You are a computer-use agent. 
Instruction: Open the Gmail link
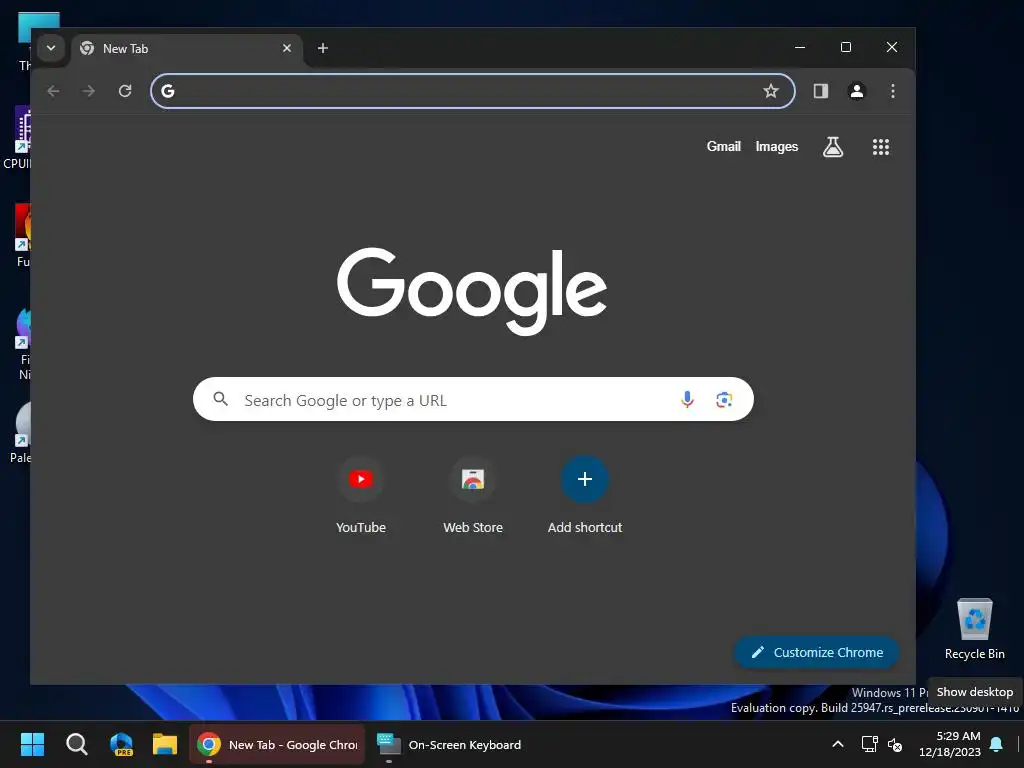tap(724, 146)
